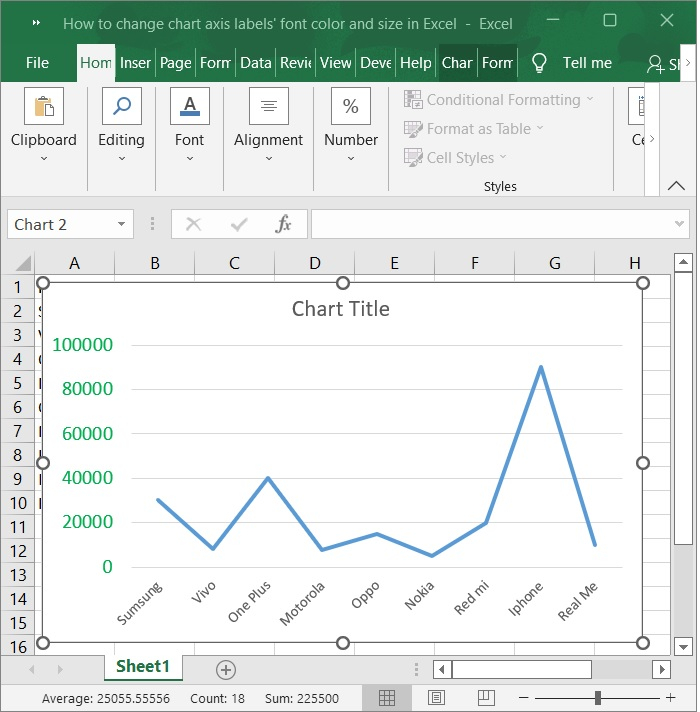Switch to Normal view in status bar
700x712 pixels.
[387, 697]
